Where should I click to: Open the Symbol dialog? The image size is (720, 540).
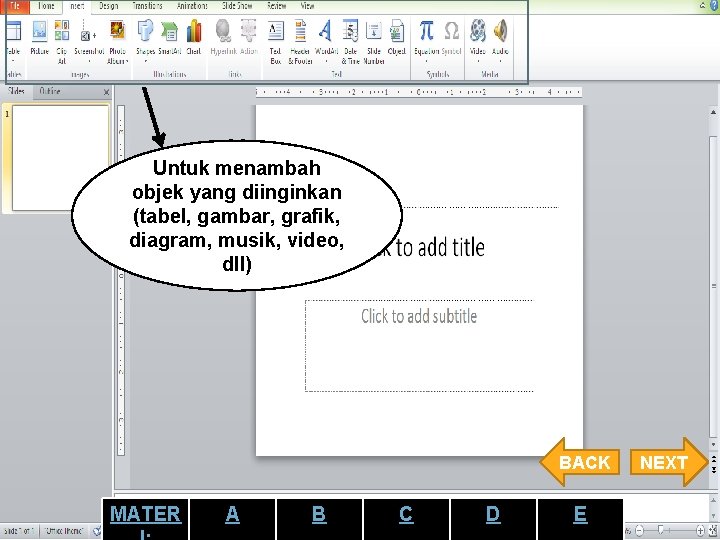pyautogui.click(x=451, y=39)
